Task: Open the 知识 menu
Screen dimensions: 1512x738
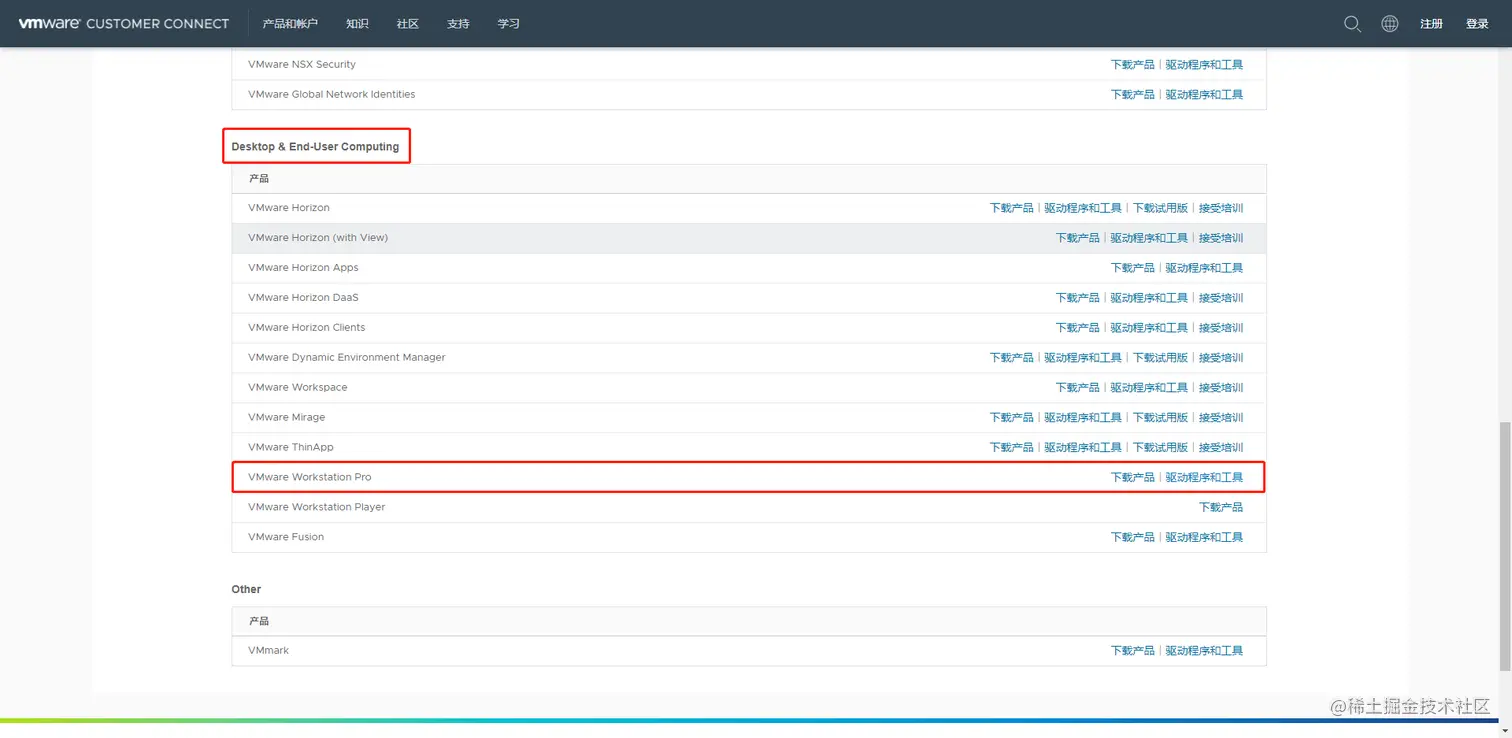Action: (x=357, y=24)
